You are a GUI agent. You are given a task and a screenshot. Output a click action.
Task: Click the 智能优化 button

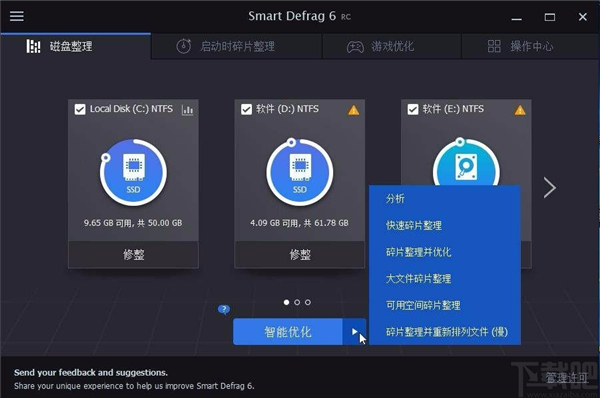(x=288, y=332)
